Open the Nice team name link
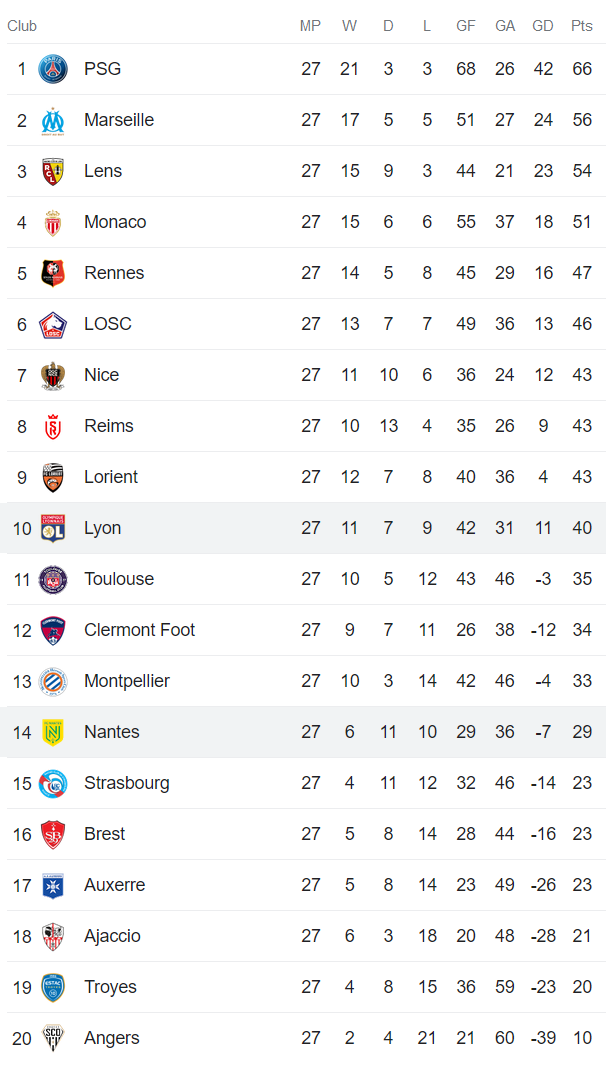Viewport: 606px width, 1068px height. click(x=101, y=375)
